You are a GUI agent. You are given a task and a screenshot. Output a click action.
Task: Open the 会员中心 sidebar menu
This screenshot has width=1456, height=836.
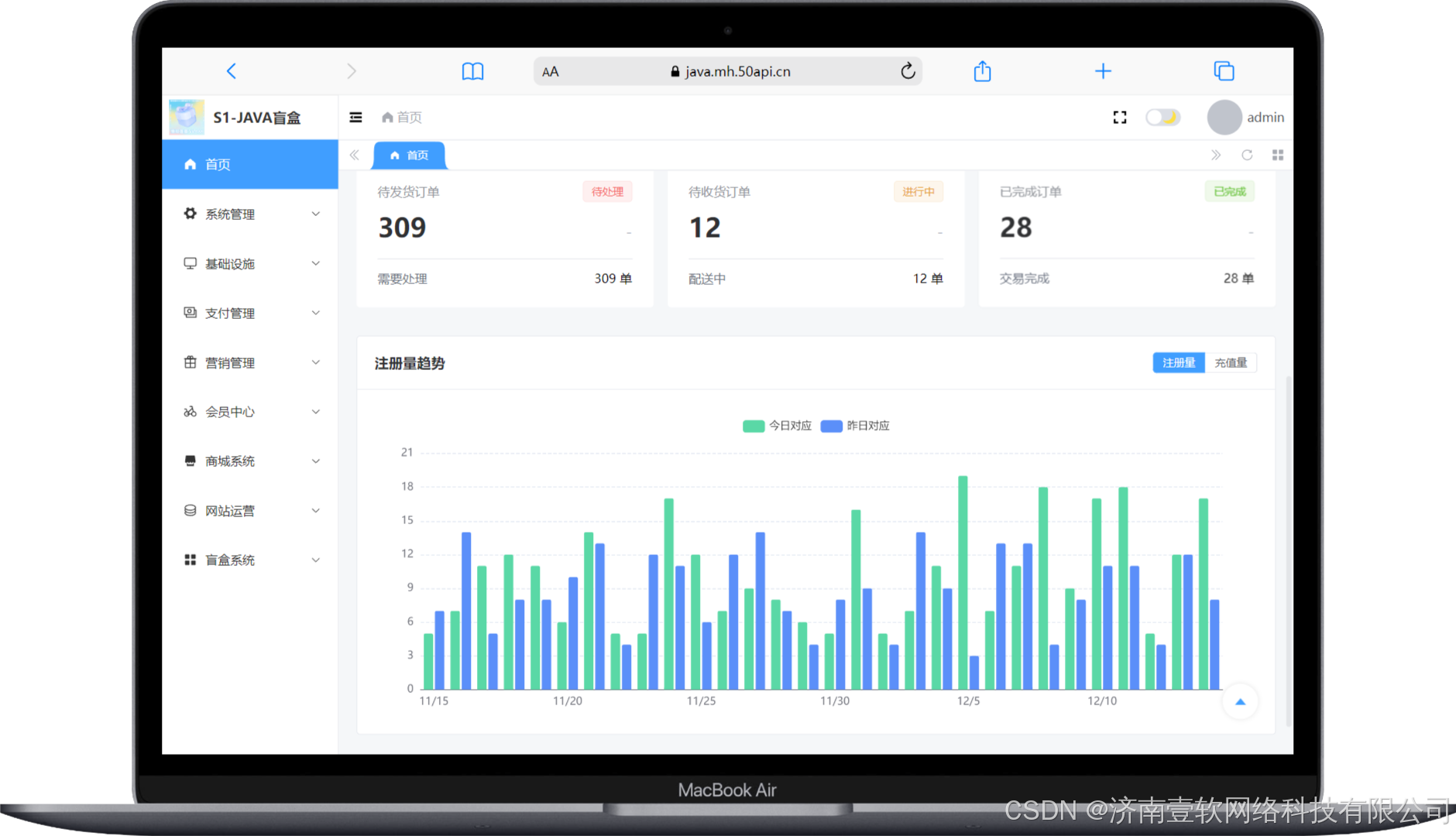click(250, 412)
